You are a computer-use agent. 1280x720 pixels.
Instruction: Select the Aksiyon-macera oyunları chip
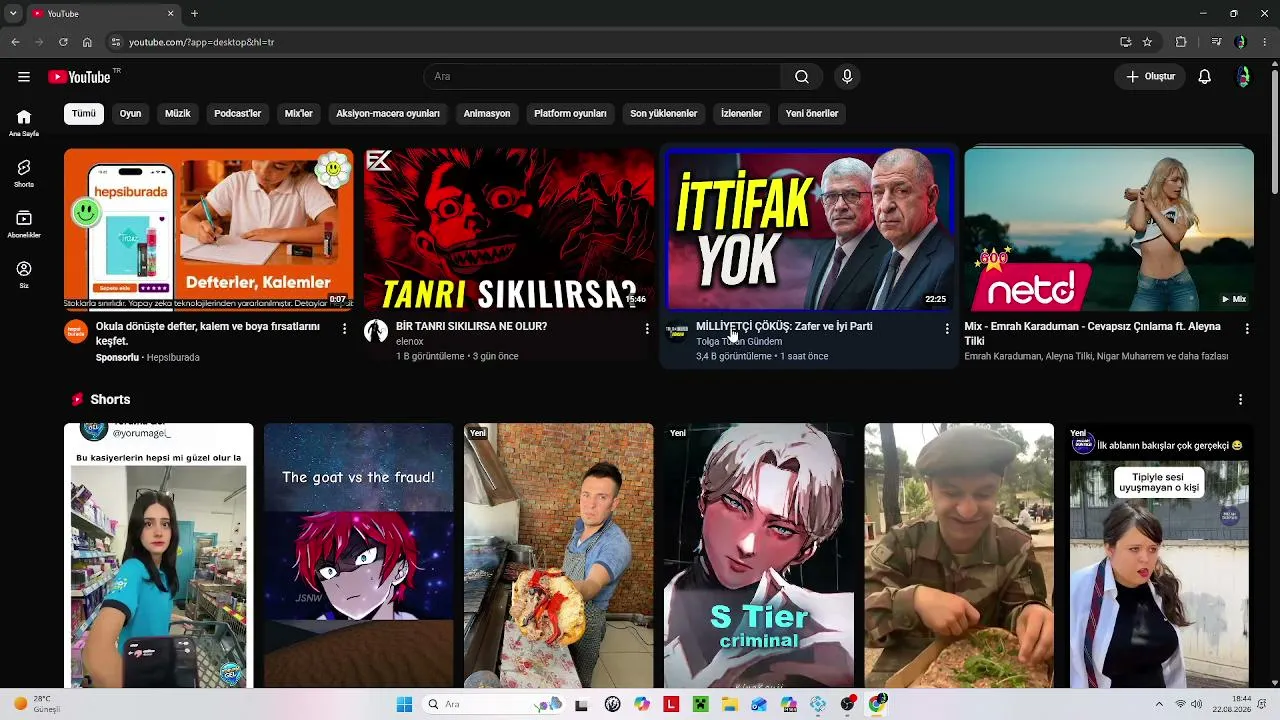tap(388, 114)
